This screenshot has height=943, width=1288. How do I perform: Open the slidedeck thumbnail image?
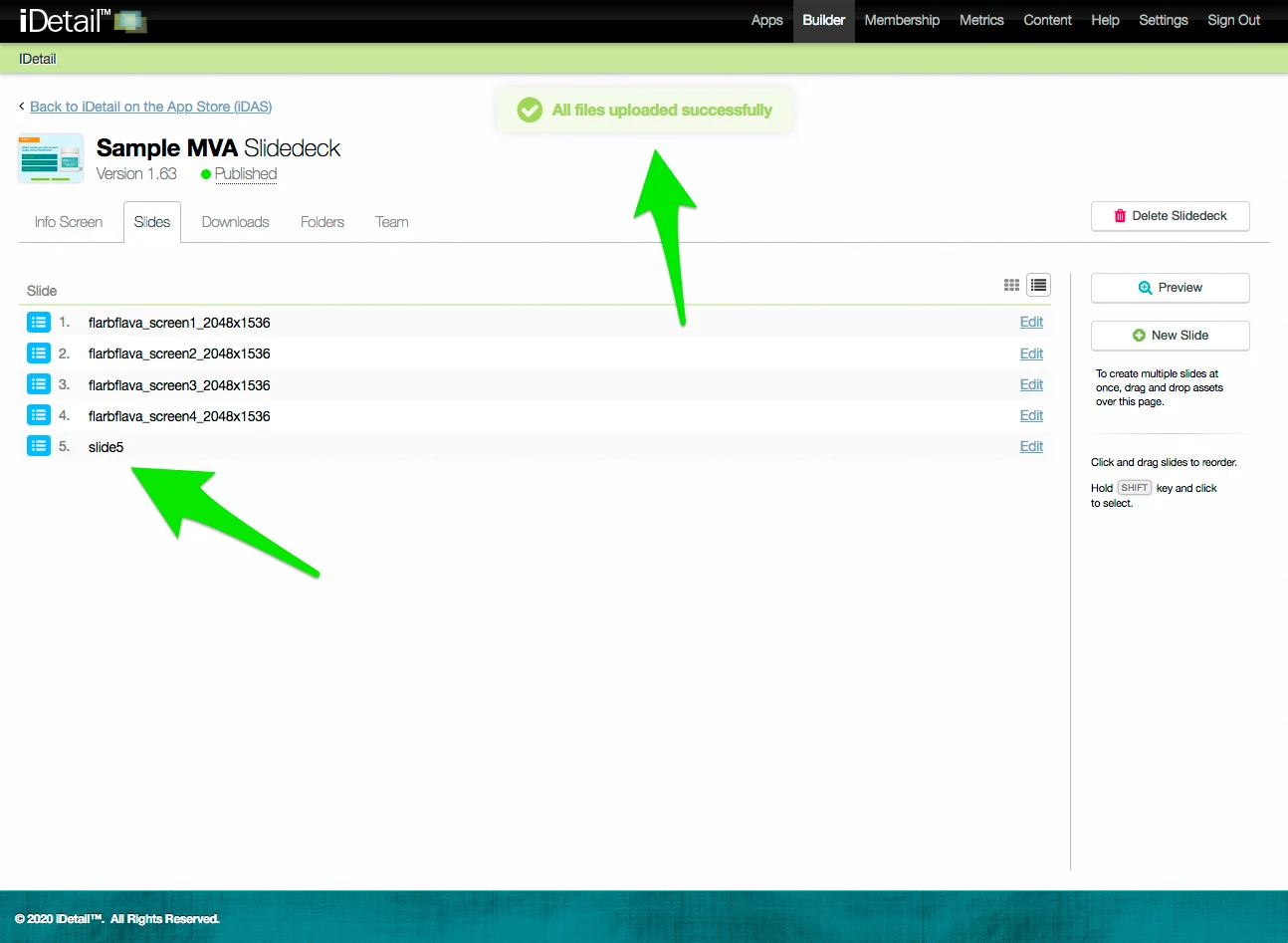(x=51, y=158)
